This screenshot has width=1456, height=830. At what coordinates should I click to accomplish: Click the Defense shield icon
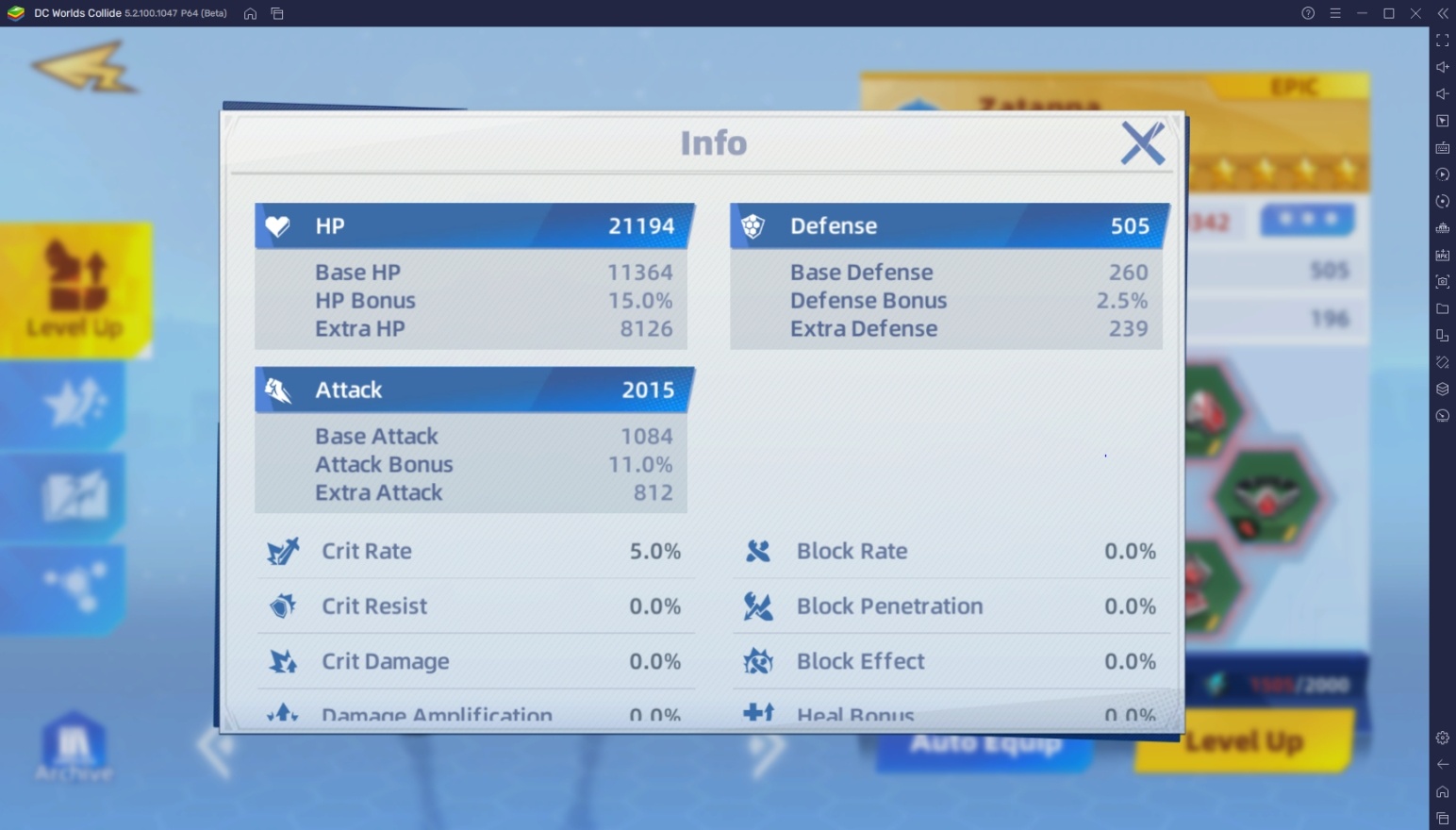coord(753,226)
